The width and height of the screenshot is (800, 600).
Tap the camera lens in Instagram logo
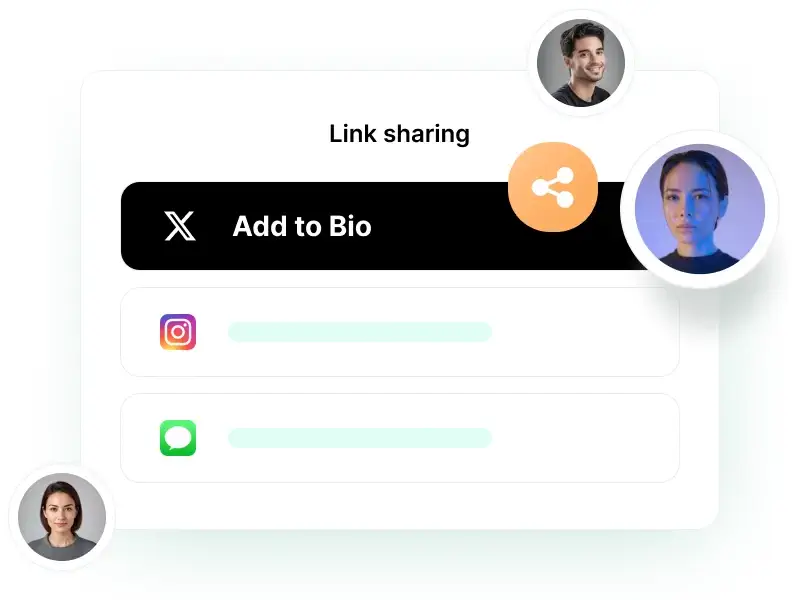click(178, 332)
